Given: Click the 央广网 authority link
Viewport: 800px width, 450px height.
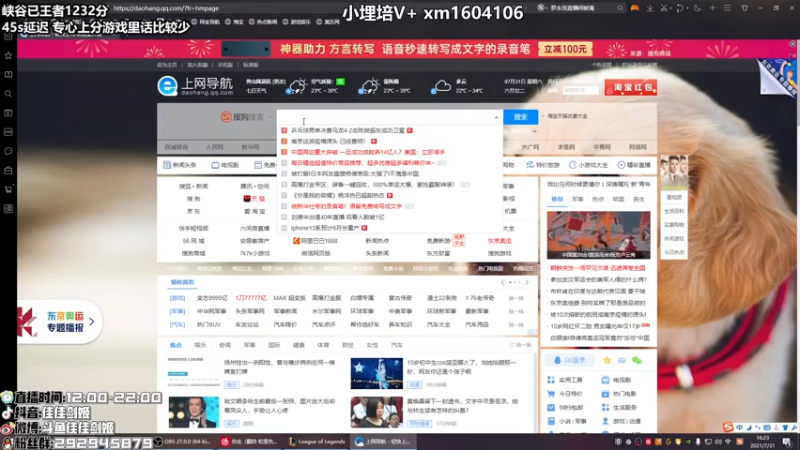Looking at the screenshot, I should (x=530, y=147).
